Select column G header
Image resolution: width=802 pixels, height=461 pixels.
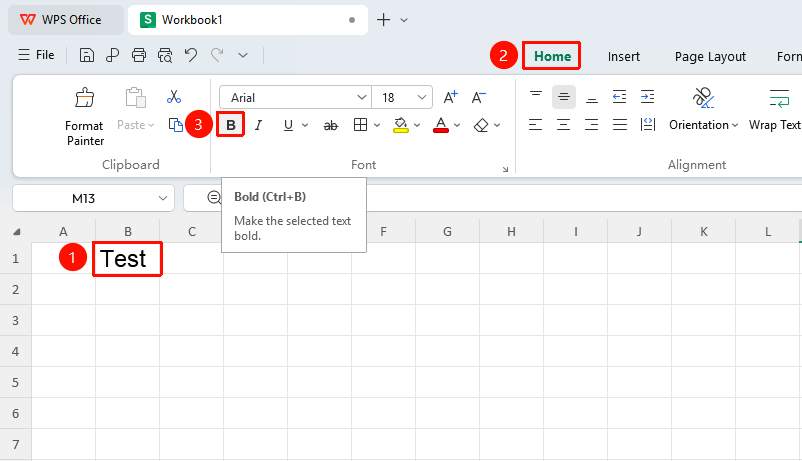pos(447,232)
